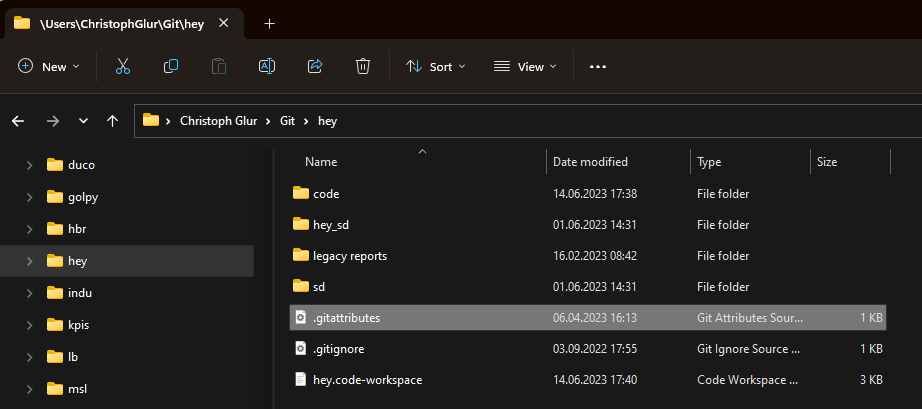Click the Delete trash icon
Viewport: 922px width, 409px height.
coord(363,66)
